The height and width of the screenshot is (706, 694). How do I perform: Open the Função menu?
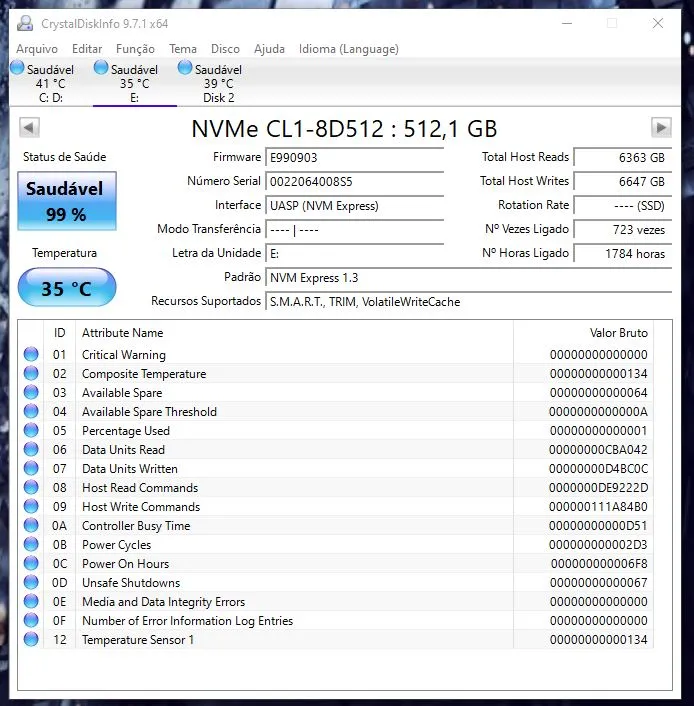tap(135, 49)
